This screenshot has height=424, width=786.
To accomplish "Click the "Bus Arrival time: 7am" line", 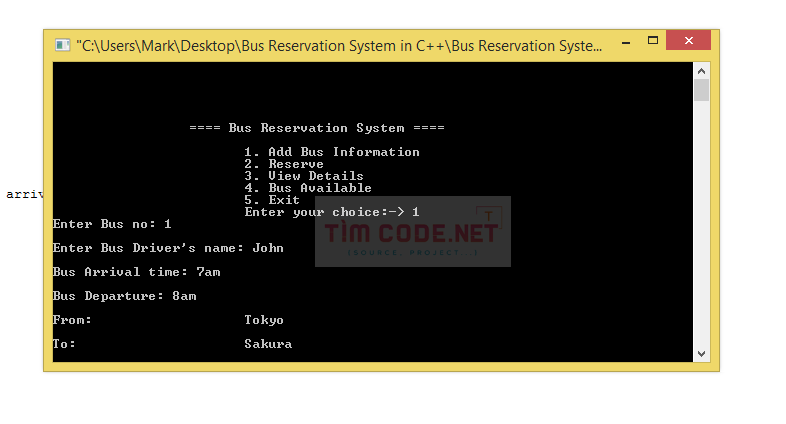I will [136, 272].
